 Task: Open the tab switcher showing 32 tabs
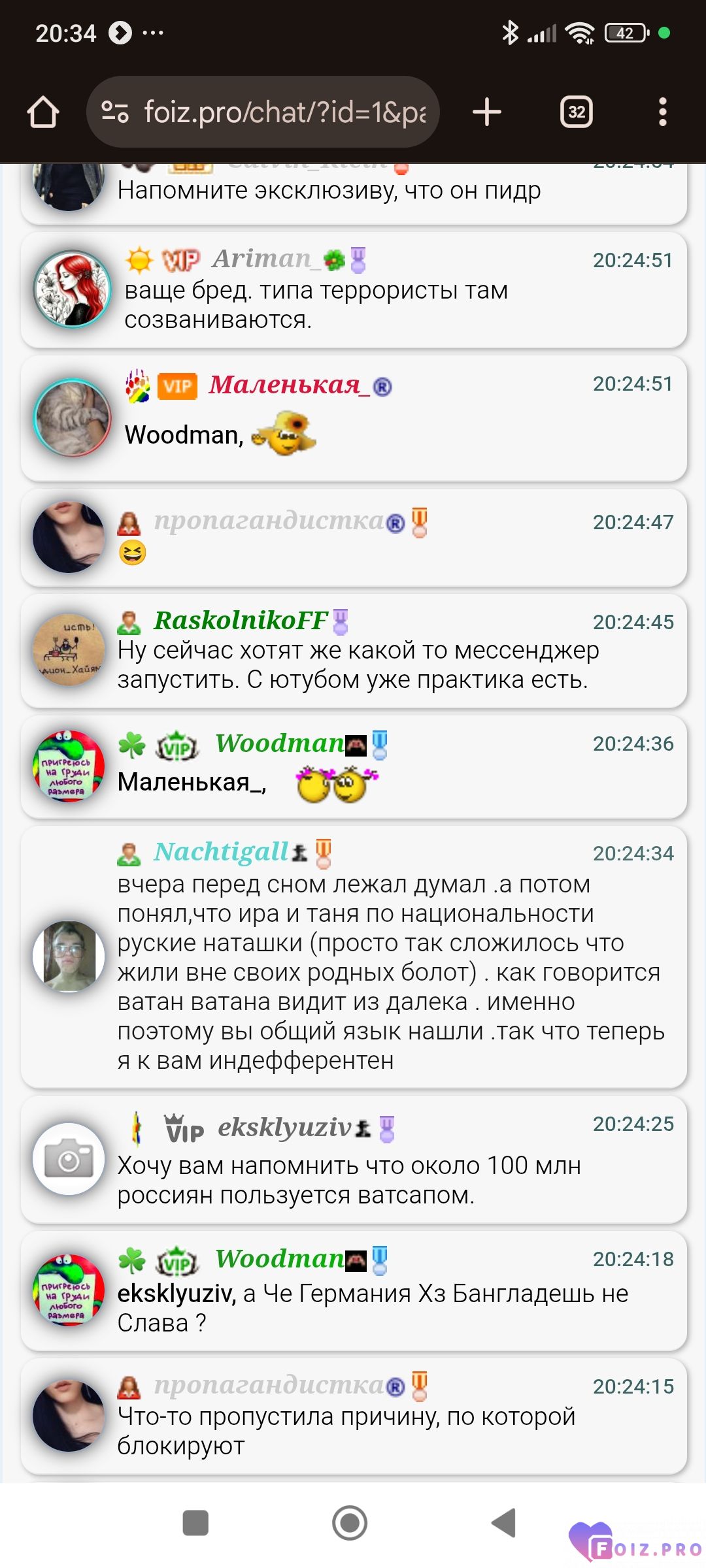(x=577, y=112)
